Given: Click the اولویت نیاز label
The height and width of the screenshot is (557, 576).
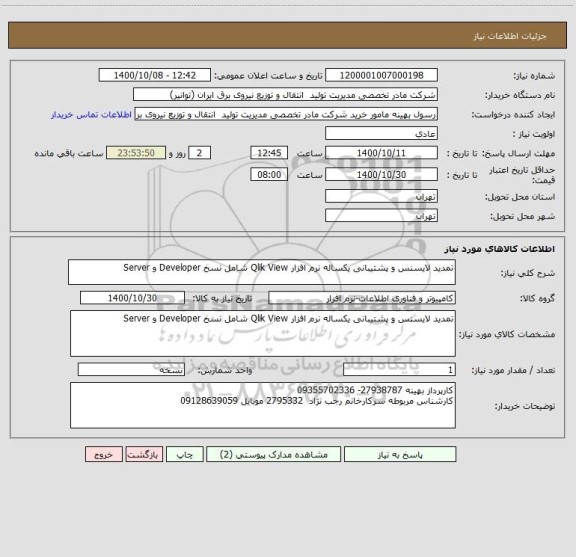Looking at the screenshot, I should point(534,134).
